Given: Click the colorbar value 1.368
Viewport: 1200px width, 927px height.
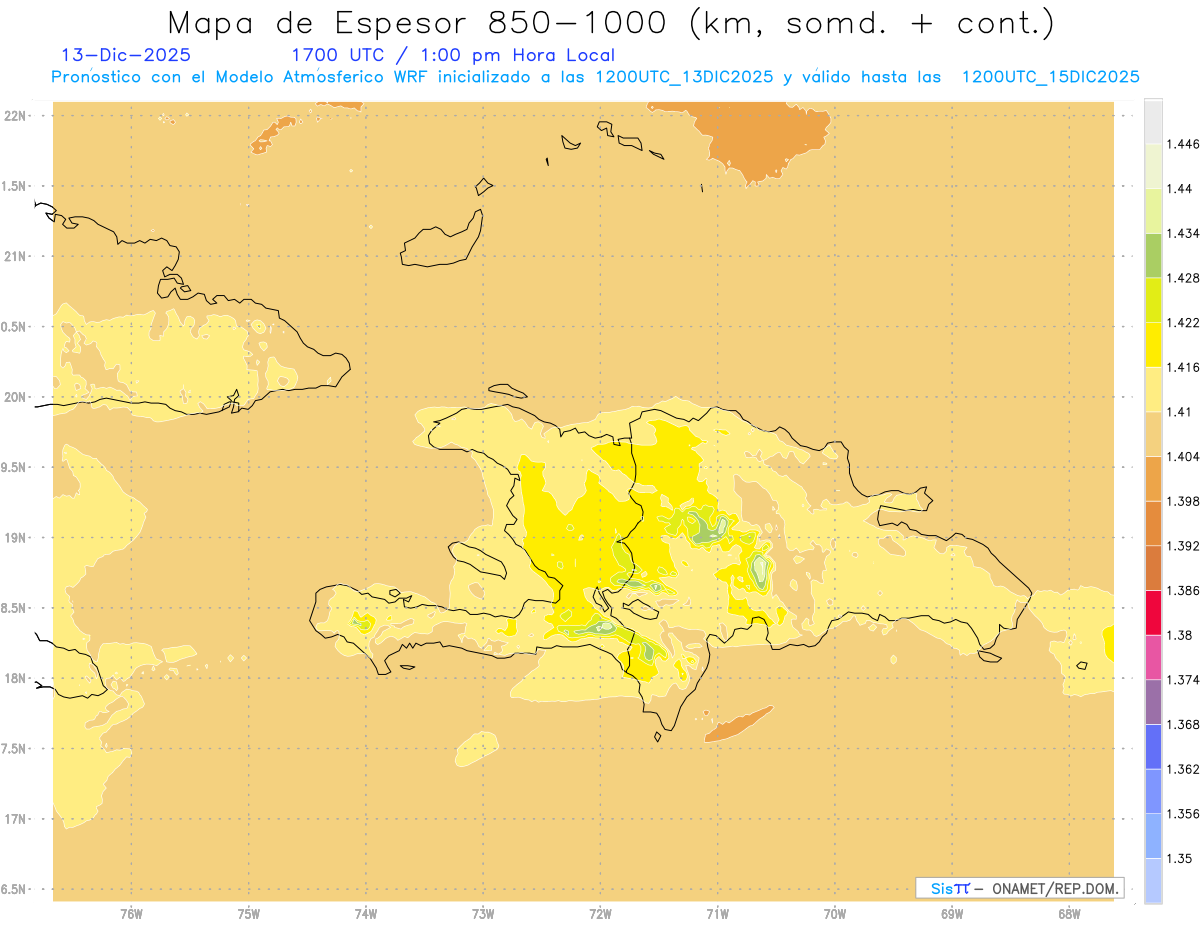Looking at the screenshot, I should click(x=1181, y=724).
